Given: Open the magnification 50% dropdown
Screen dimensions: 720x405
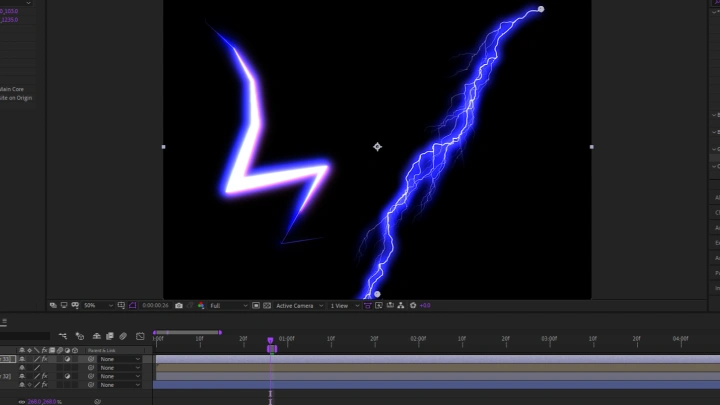Looking at the screenshot, I should (92, 305).
